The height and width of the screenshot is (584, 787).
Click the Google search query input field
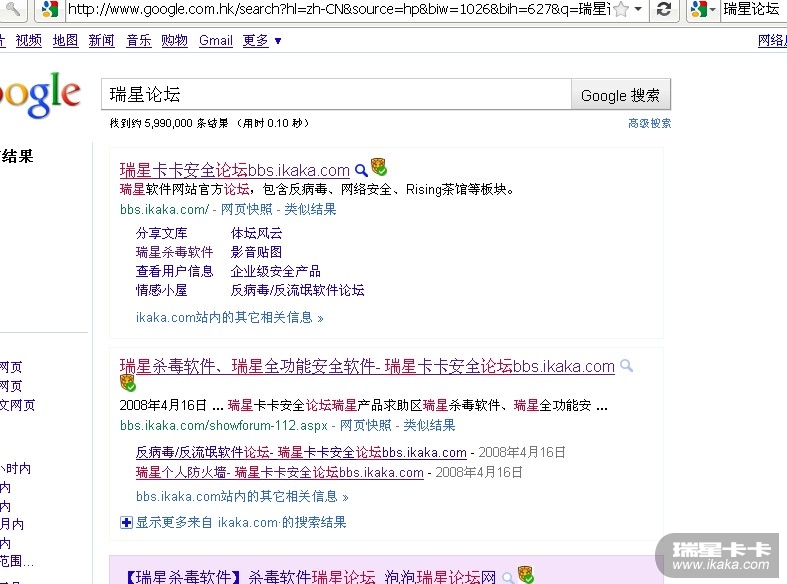click(x=336, y=94)
